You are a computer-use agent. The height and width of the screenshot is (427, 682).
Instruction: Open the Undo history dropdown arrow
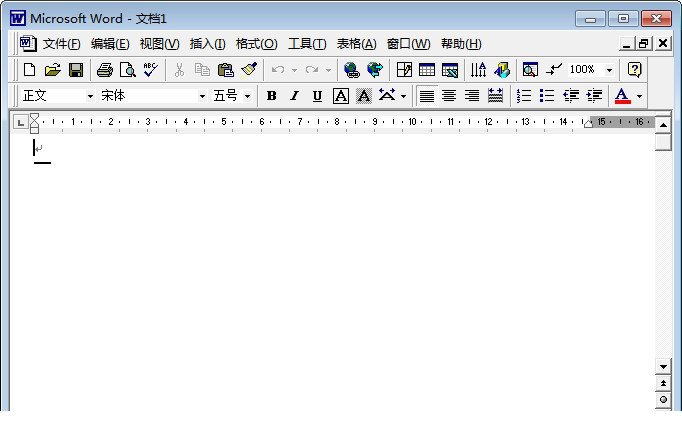click(x=294, y=70)
